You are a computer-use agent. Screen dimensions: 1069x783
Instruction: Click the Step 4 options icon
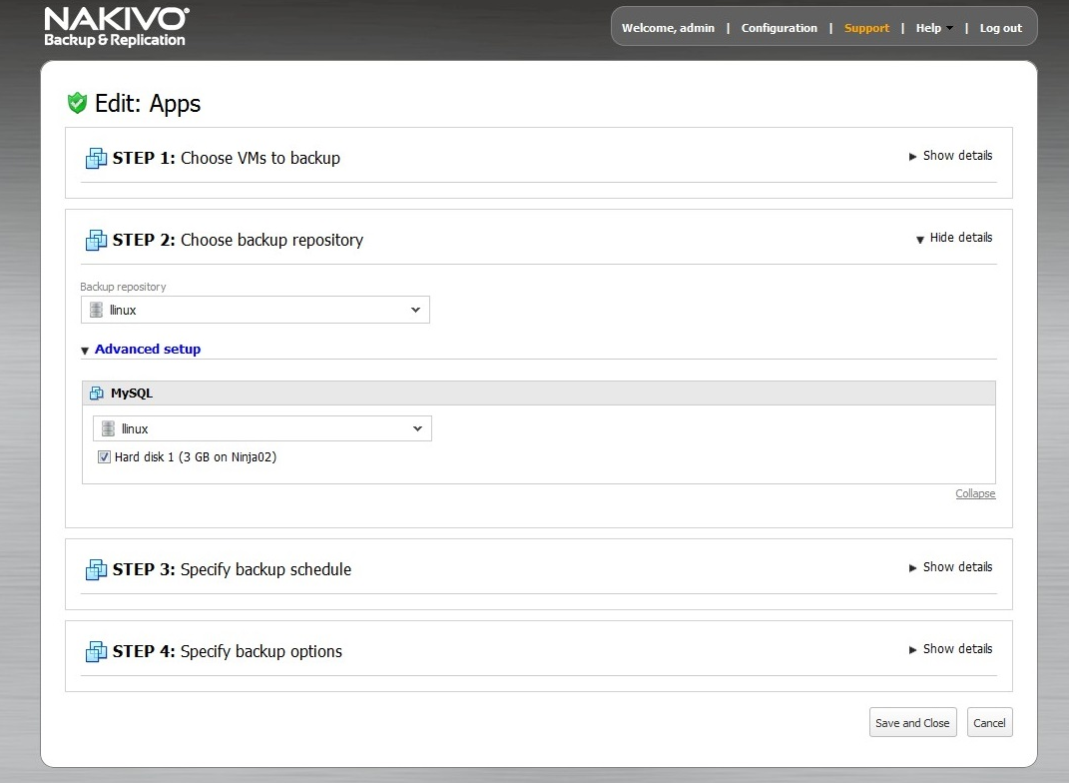point(96,651)
